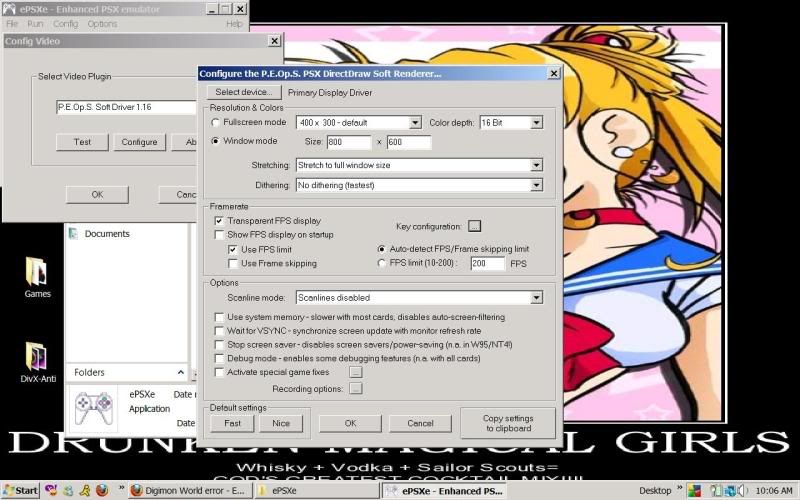The image size is (800, 500).
Task: Switch to ePSXe folder taskbar item
Action: pyautogui.click(x=317, y=491)
